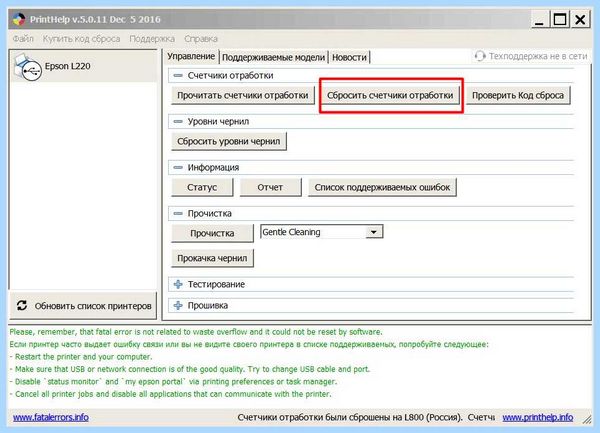Open Список поддерживаемых ошибок
Screen dimensions: 600x433
click(382, 187)
